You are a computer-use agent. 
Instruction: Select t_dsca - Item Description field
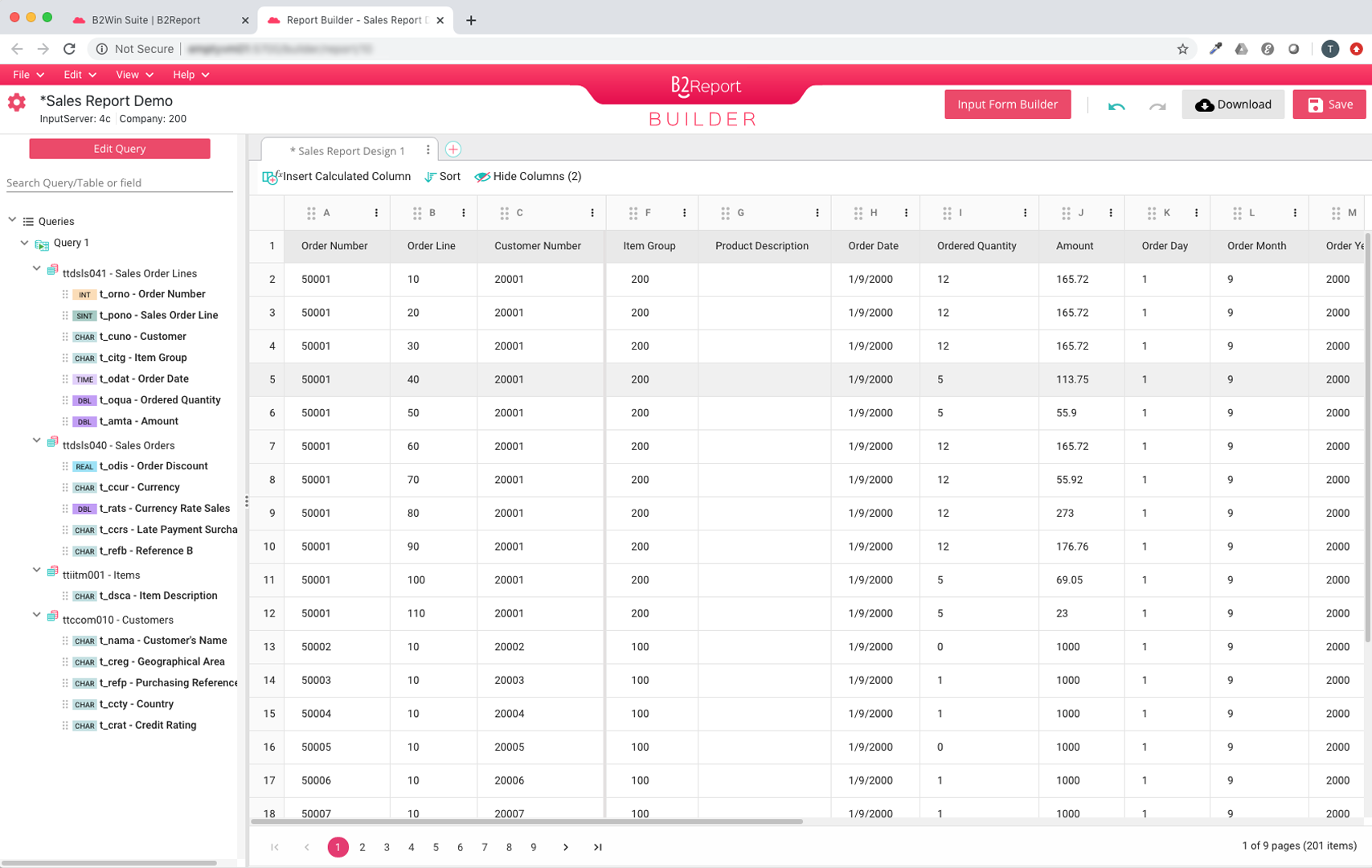pyautogui.click(x=158, y=596)
